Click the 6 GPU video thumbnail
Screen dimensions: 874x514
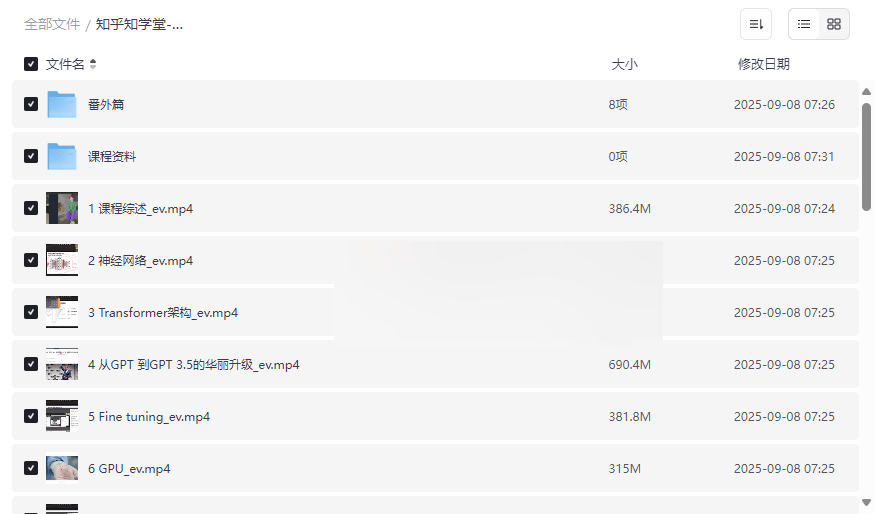(x=62, y=468)
